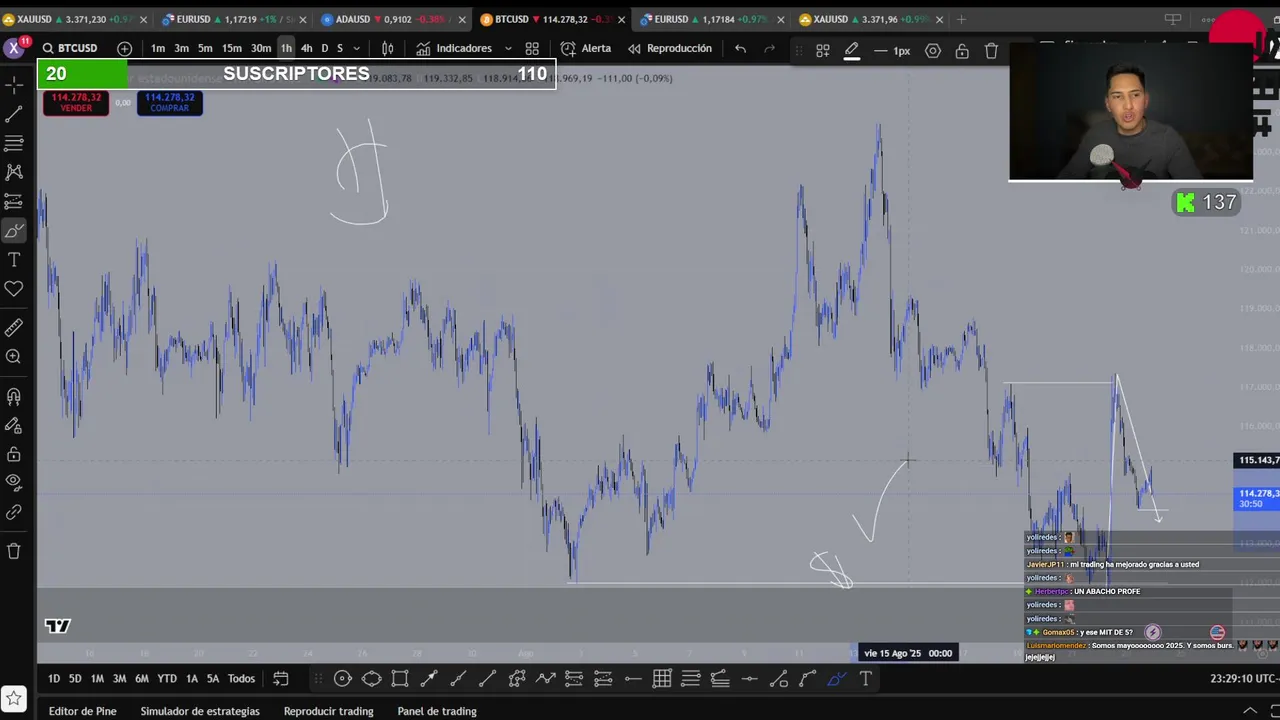Lock the selected drawing
The image size is (1280, 720).
click(962, 51)
